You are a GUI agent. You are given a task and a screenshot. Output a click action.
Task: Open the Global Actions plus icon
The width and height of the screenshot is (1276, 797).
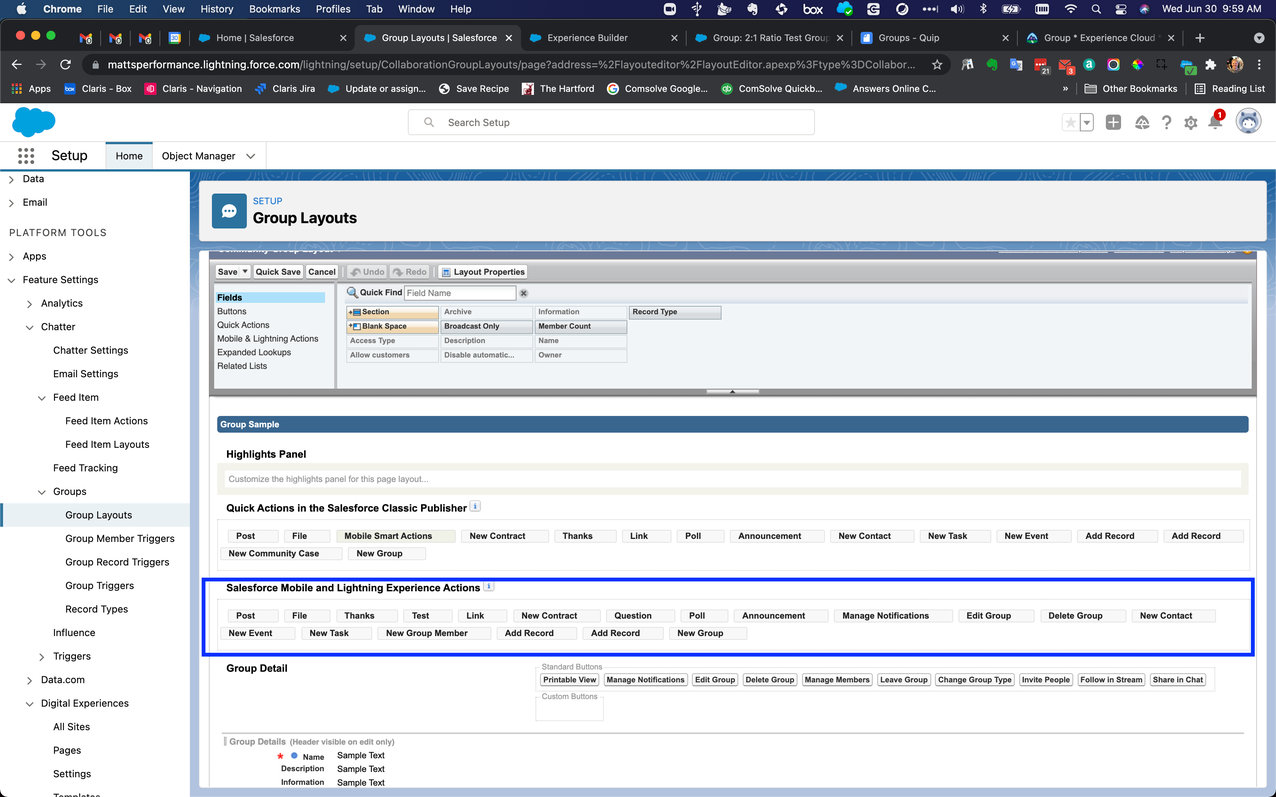[x=1113, y=122]
